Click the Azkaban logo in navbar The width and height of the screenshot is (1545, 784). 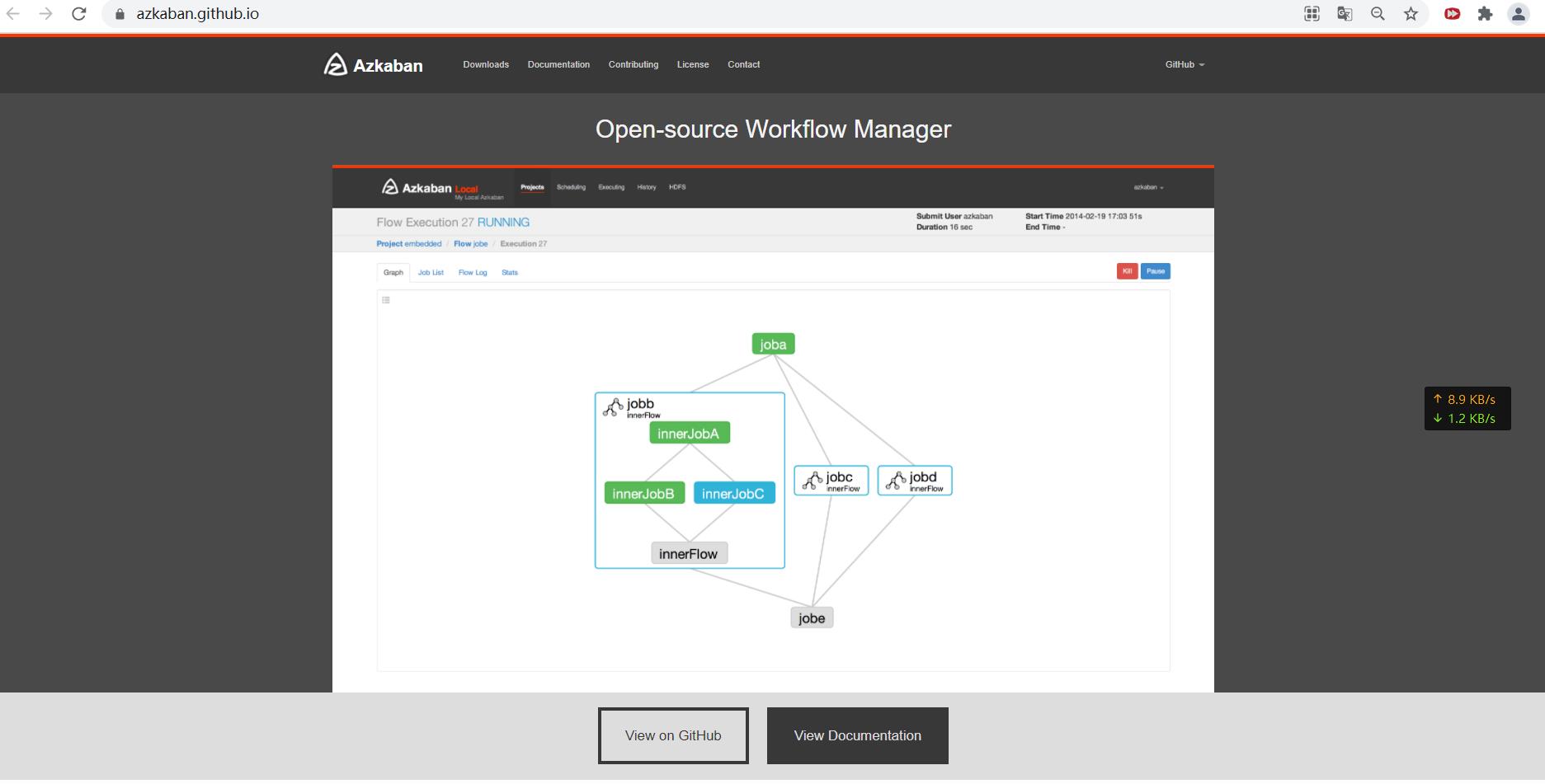tap(335, 64)
